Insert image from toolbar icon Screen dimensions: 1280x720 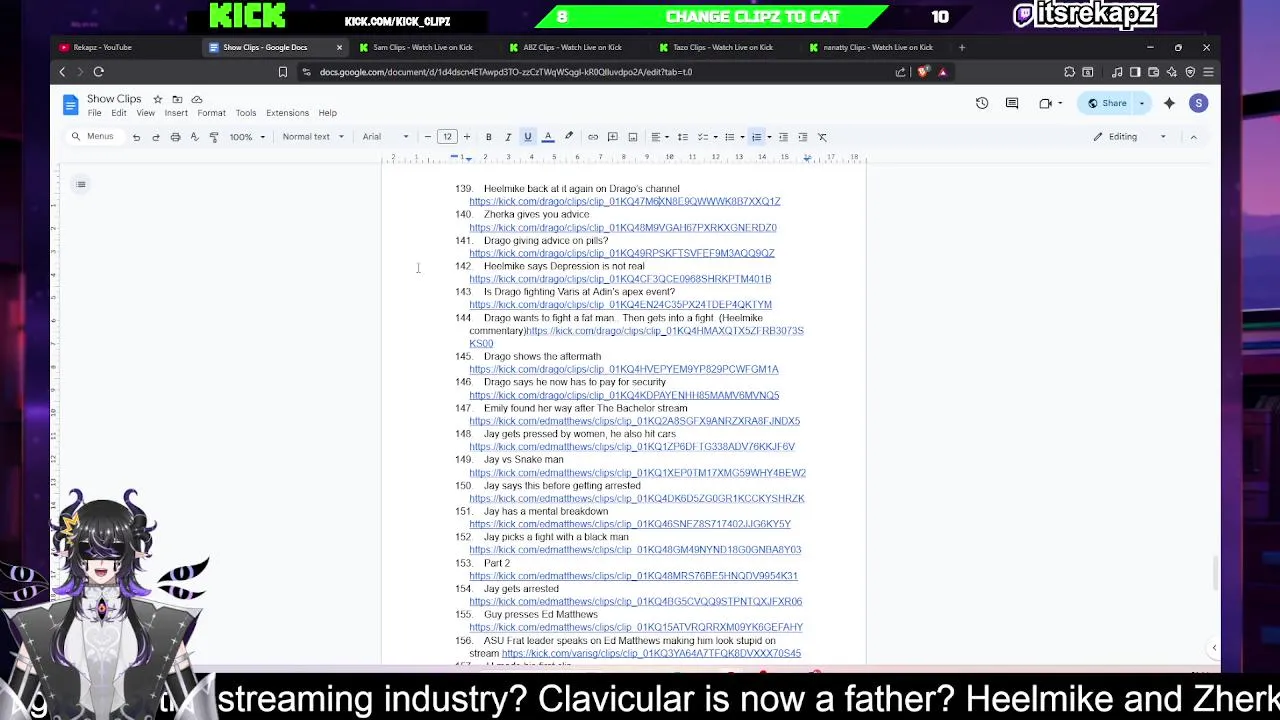[633, 137]
